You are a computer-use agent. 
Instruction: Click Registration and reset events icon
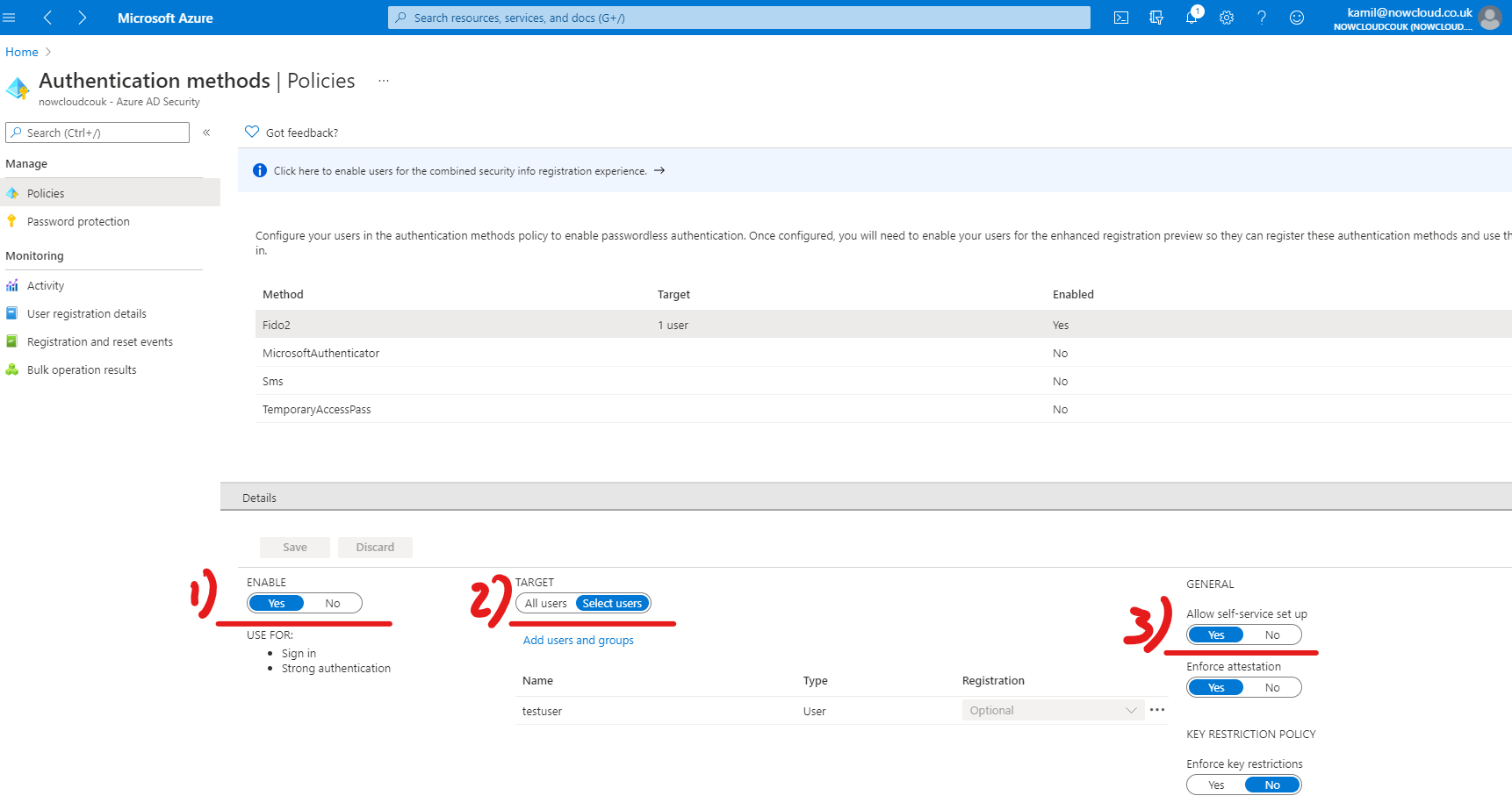pos(12,341)
